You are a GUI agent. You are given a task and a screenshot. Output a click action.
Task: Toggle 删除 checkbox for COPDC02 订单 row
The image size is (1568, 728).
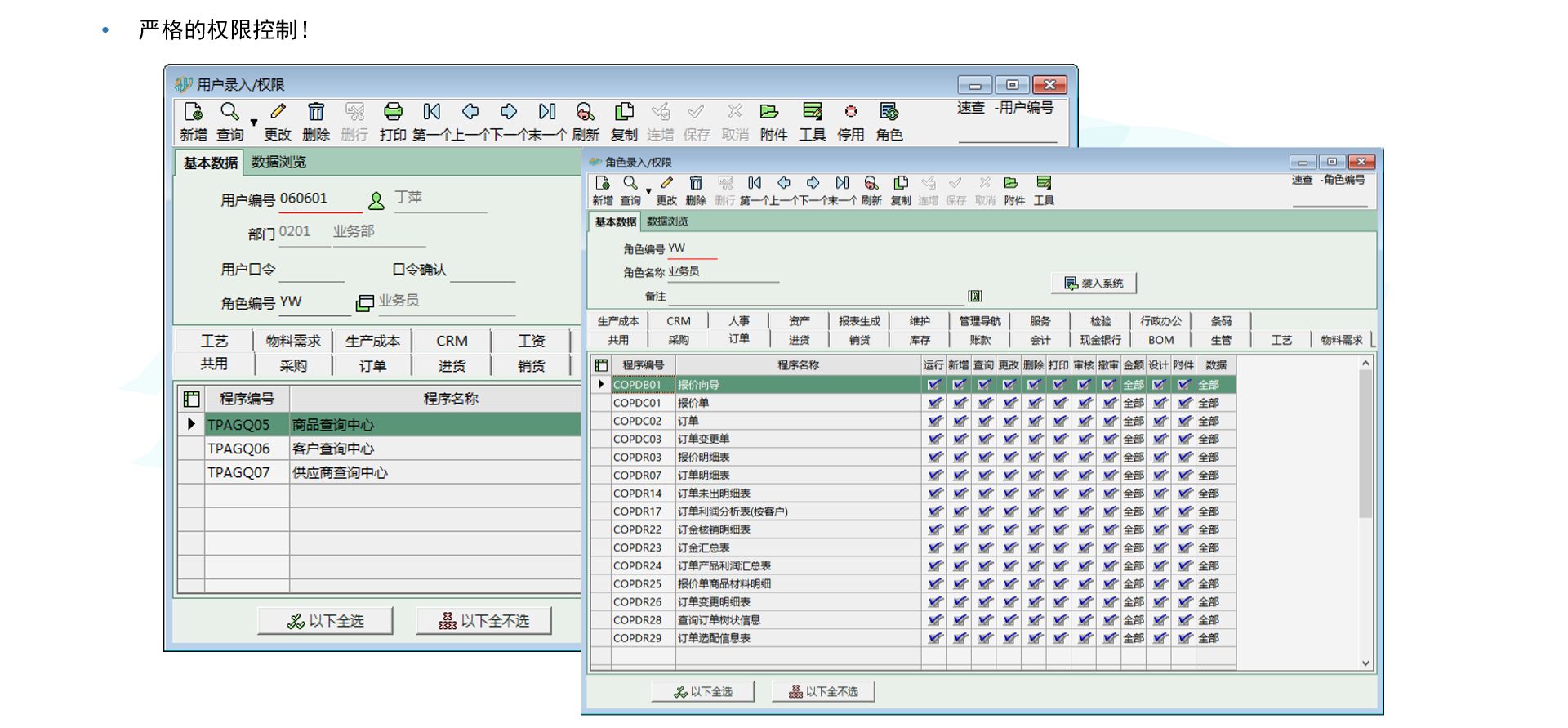(x=1035, y=421)
